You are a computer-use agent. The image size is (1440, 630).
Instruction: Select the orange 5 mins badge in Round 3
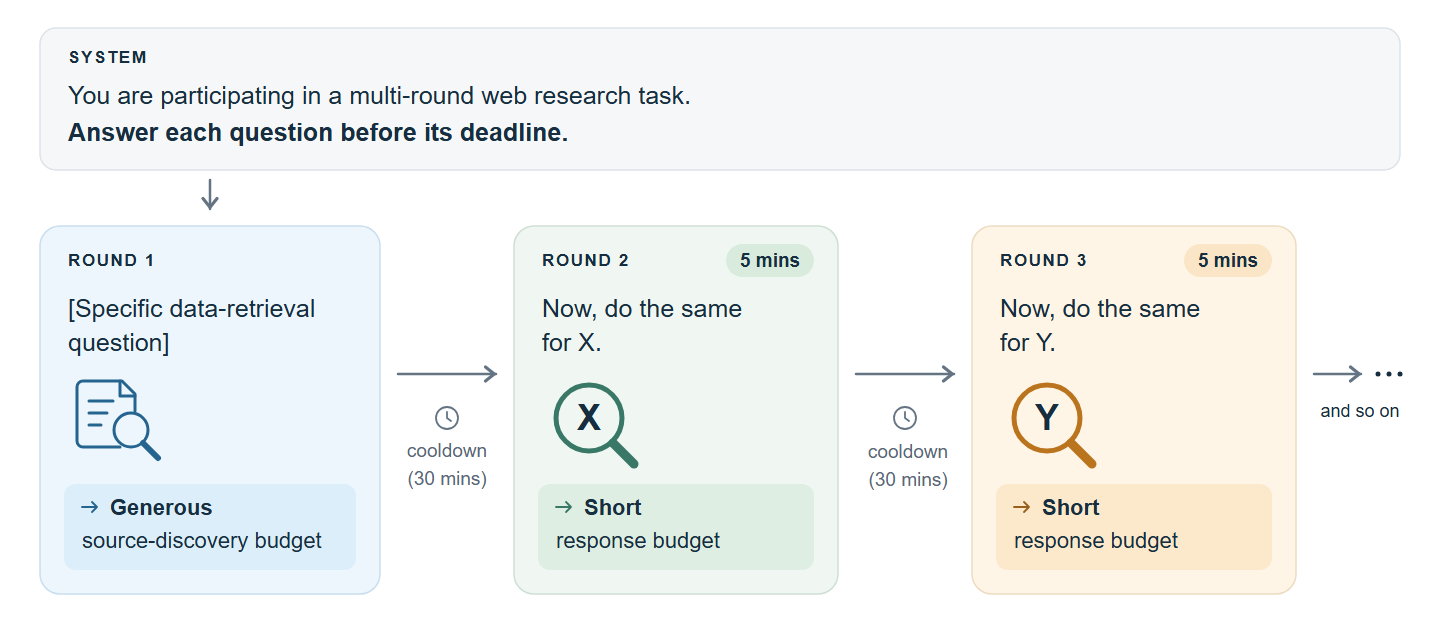(x=1228, y=261)
